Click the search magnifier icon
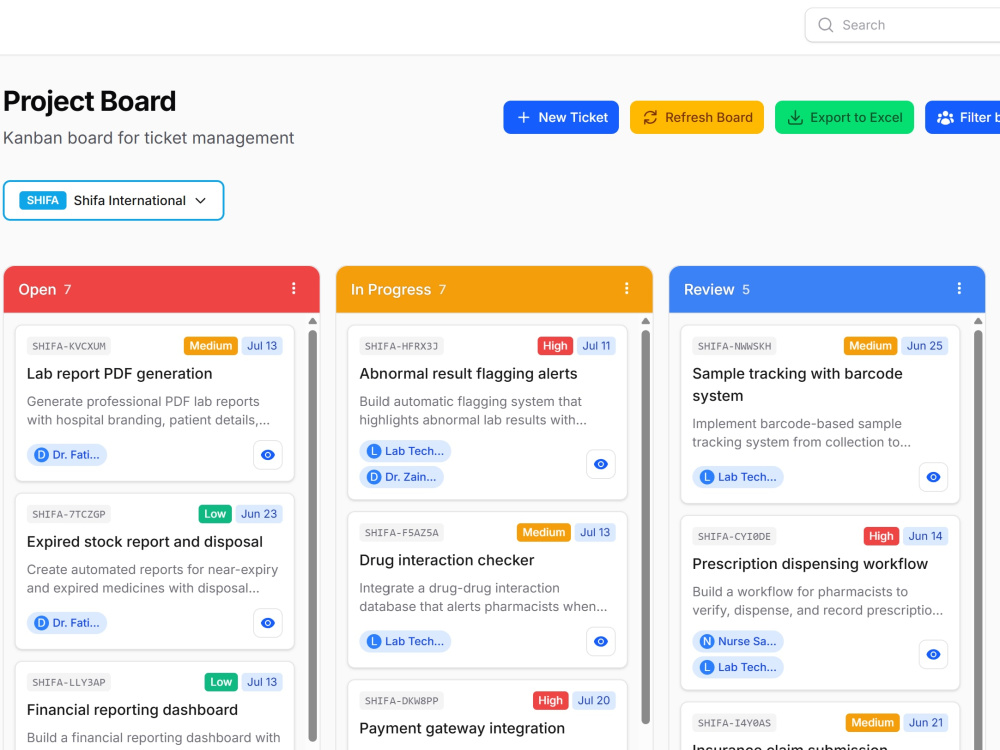Viewport: 1000px width, 750px height. pos(825,25)
